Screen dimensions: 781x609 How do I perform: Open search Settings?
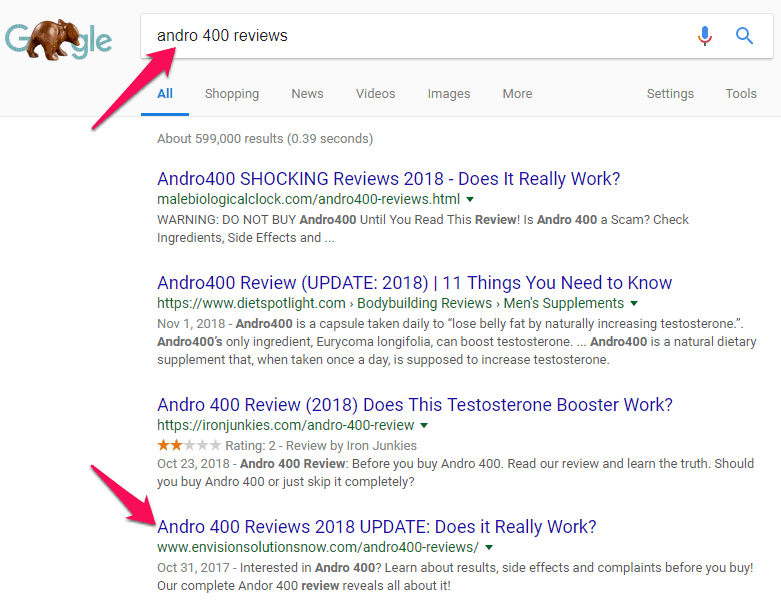(x=670, y=94)
